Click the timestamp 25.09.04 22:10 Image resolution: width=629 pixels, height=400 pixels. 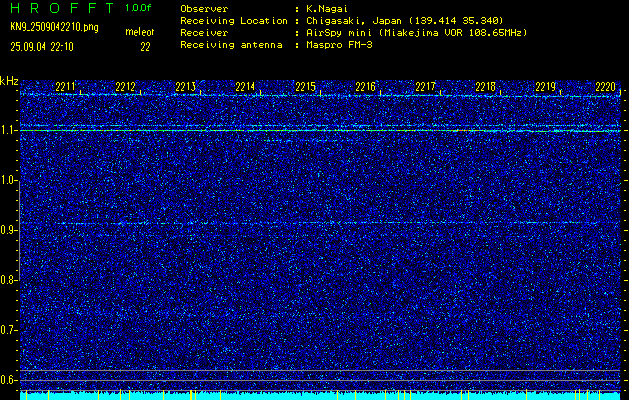coord(42,47)
